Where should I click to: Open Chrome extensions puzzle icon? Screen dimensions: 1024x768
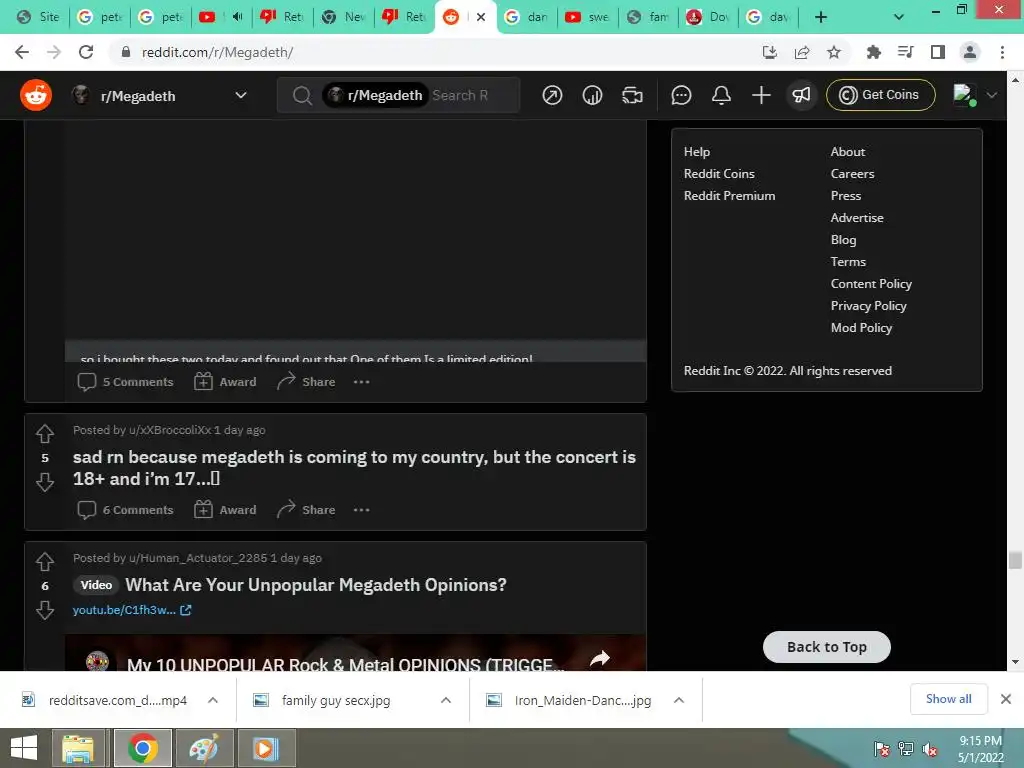(x=873, y=52)
